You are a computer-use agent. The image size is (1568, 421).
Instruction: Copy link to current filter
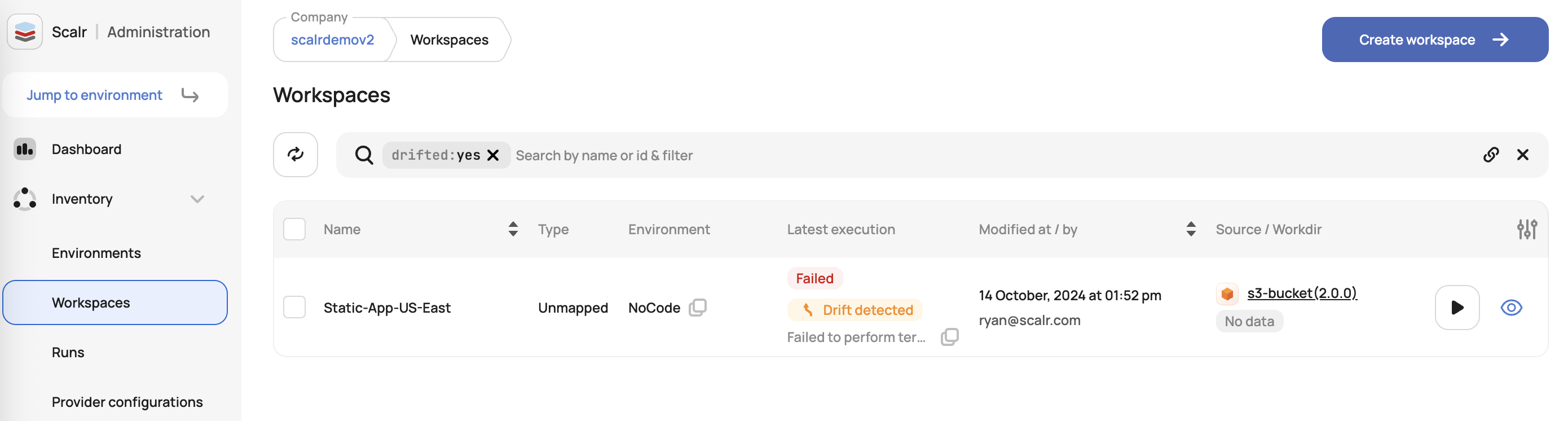(1491, 155)
